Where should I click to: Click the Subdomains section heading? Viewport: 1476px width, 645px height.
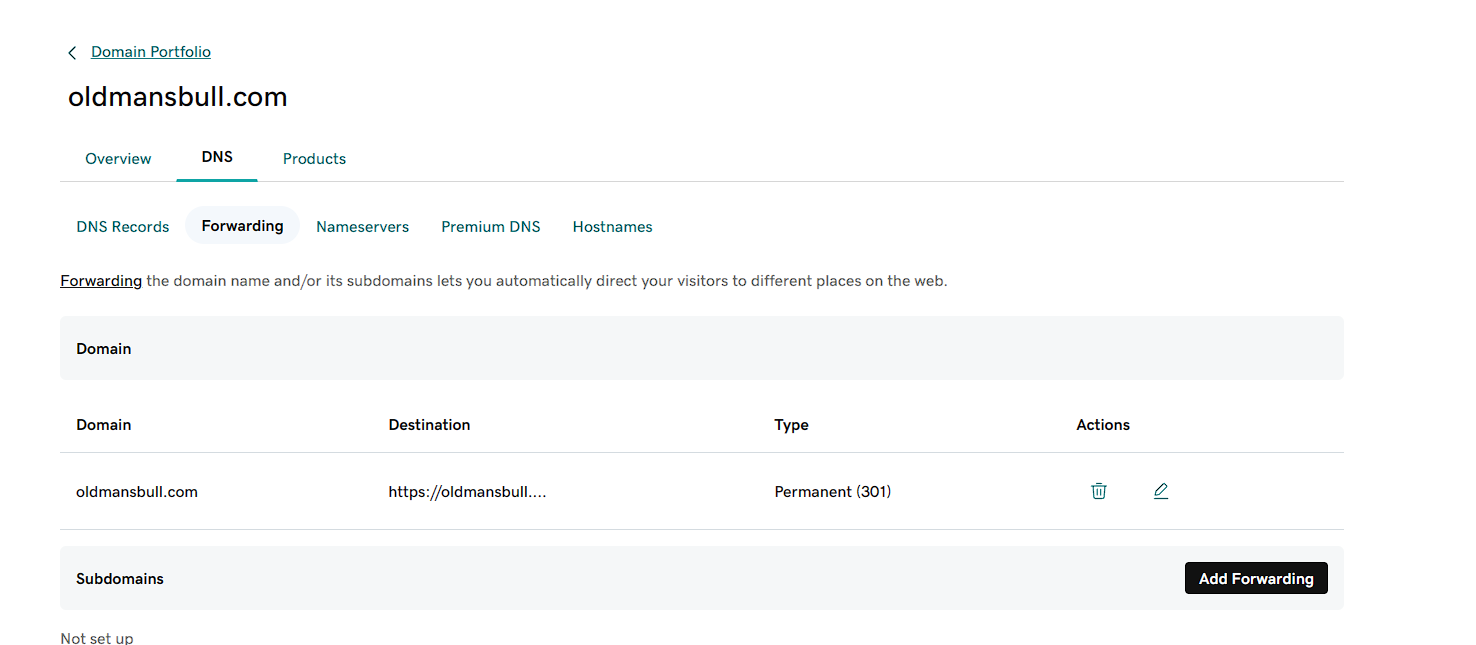[x=120, y=579]
